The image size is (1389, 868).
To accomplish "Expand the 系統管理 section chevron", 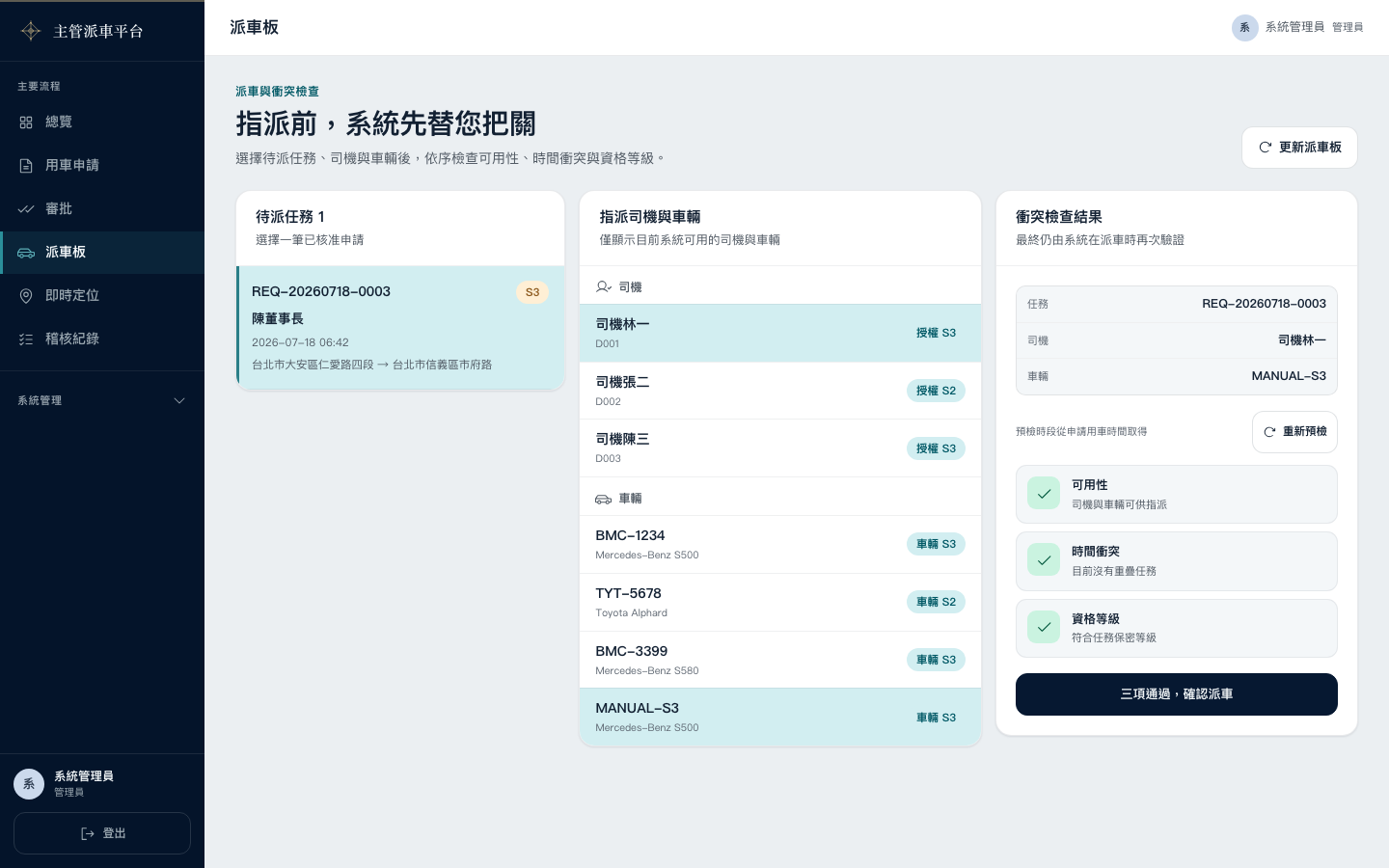I will [x=179, y=401].
